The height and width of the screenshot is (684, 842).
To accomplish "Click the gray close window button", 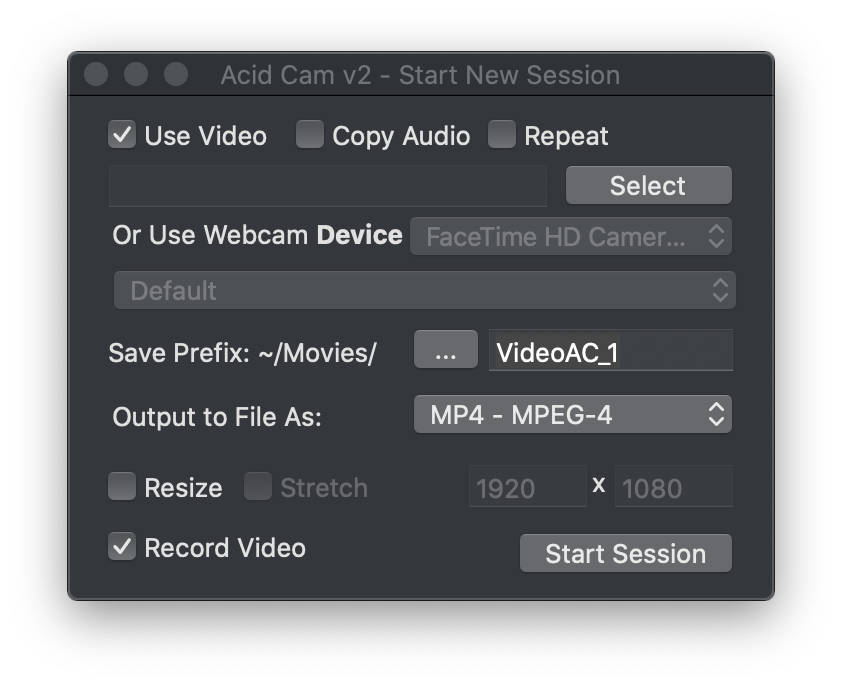I will tap(96, 75).
